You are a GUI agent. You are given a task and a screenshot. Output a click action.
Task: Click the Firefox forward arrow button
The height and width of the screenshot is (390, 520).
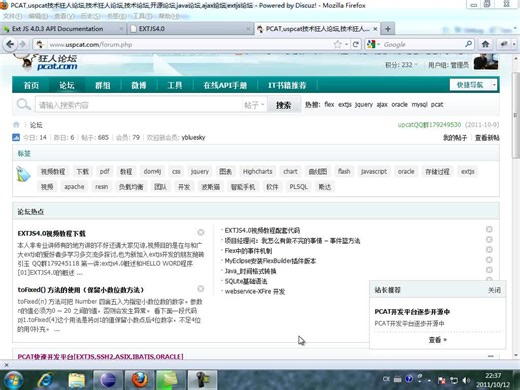pyautogui.click(x=23, y=44)
